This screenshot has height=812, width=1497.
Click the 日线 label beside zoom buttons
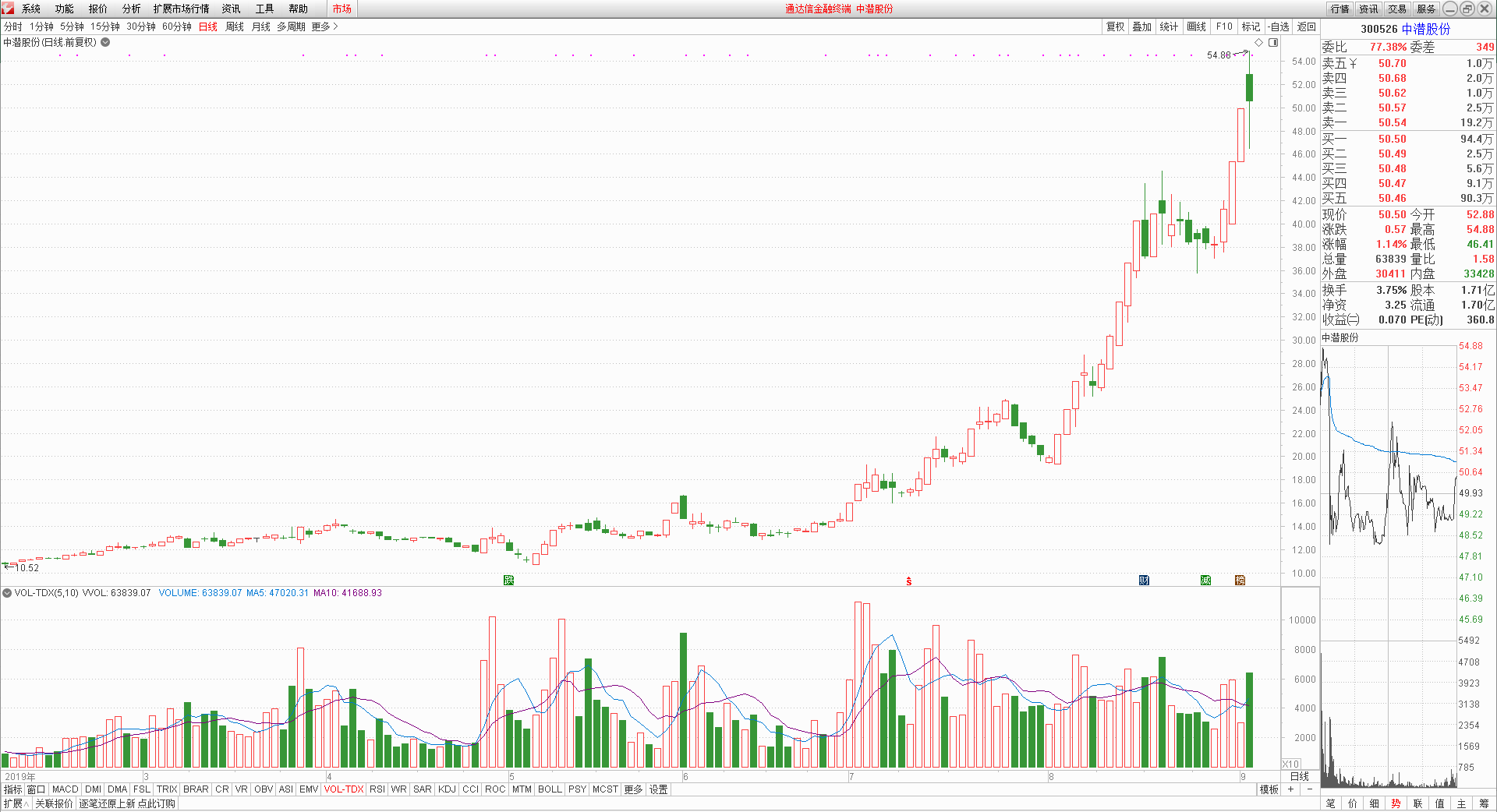coord(1300,776)
